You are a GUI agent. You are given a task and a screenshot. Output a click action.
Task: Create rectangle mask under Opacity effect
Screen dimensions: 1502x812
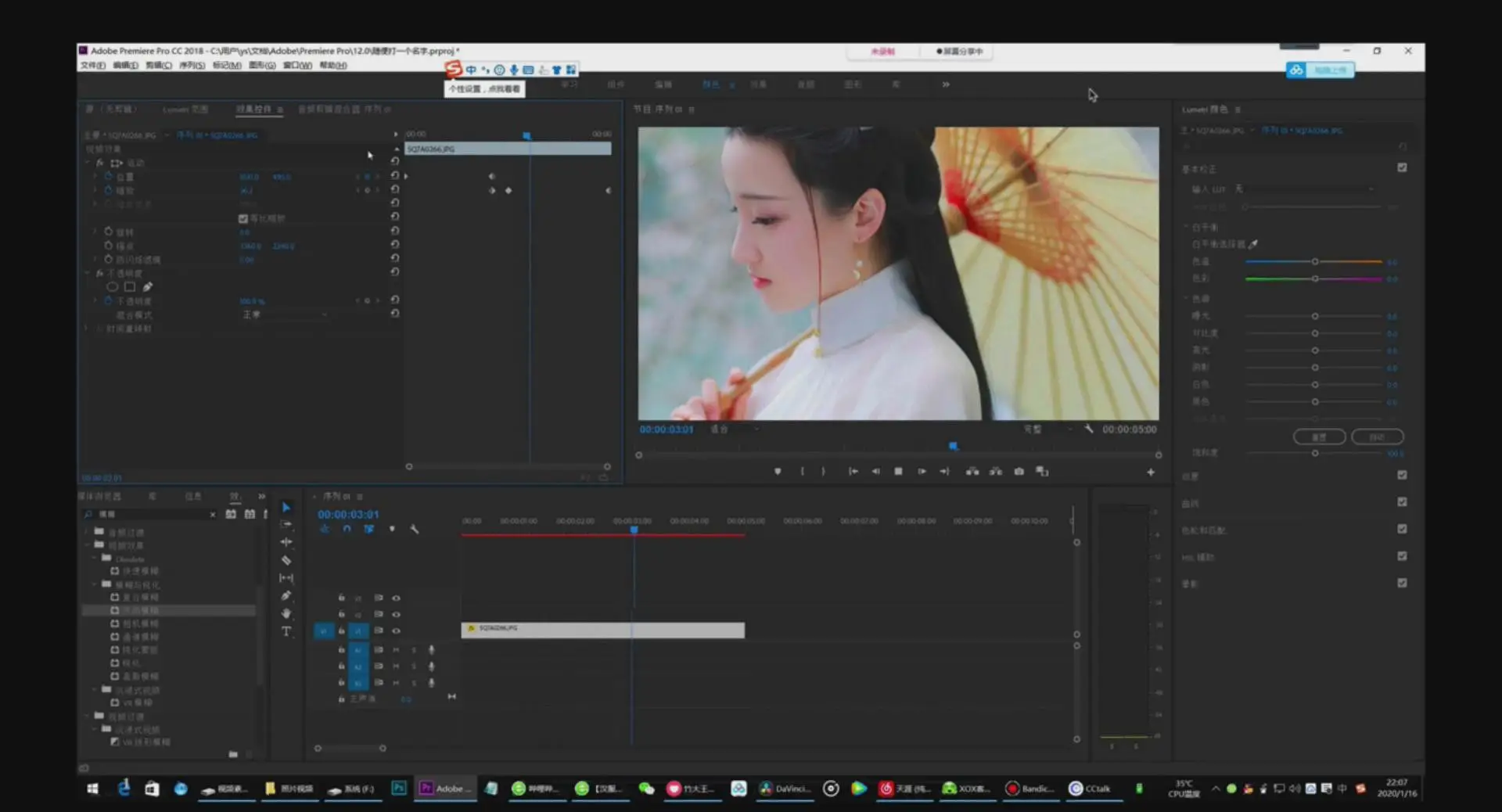(x=130, y=287)
